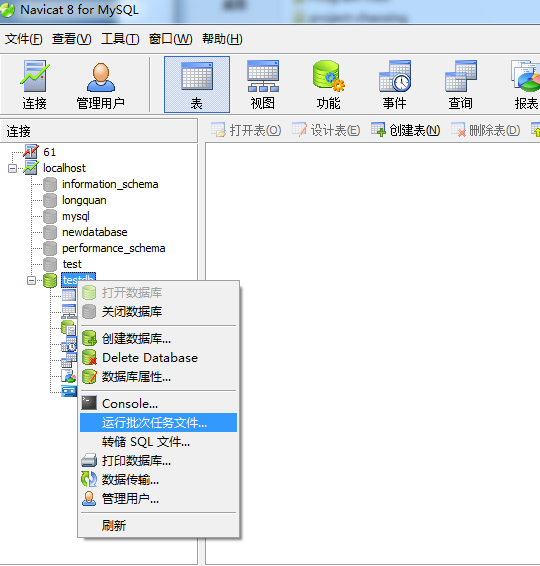Screen dimensions: 540x566
Task: Select the 视图 view toolbar icon
Action: click(263, 85)
